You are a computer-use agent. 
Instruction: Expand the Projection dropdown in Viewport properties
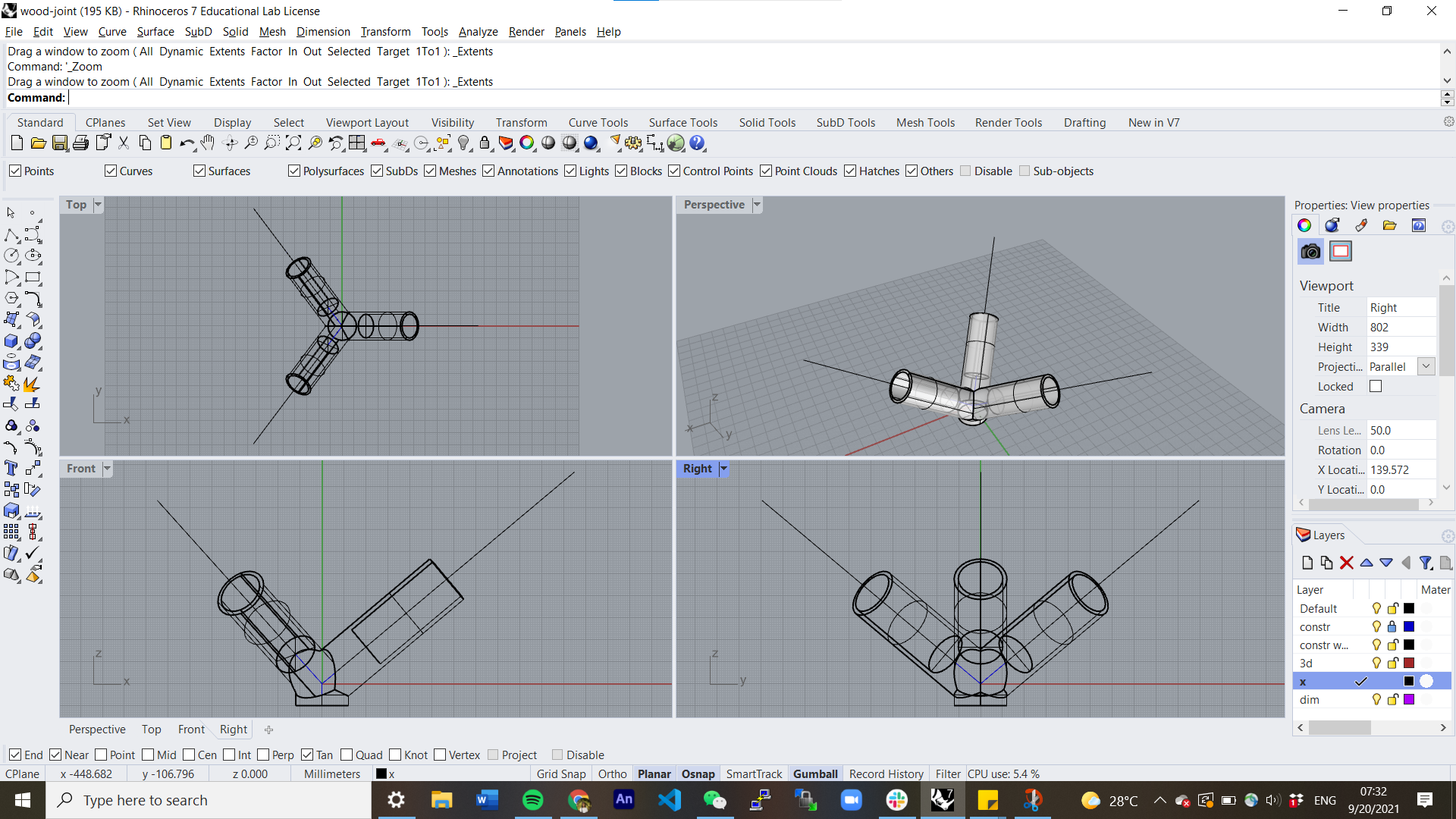(x=1426, y=367)
